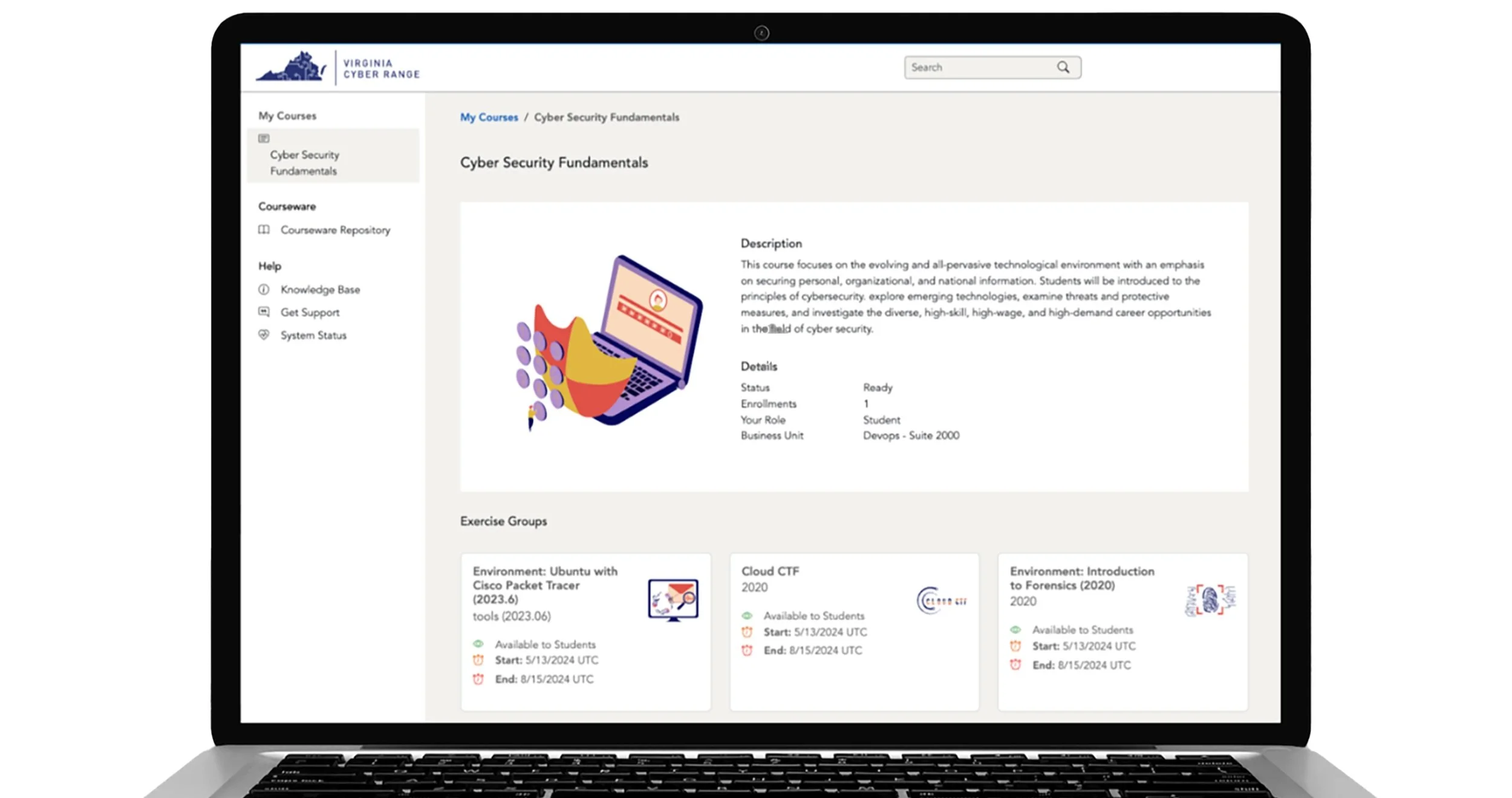The height and width of the screenshot is (798, 1512).
Task: Click the Introduction to Forensics fingerprint icon
Action: [x=1210, y=600]
